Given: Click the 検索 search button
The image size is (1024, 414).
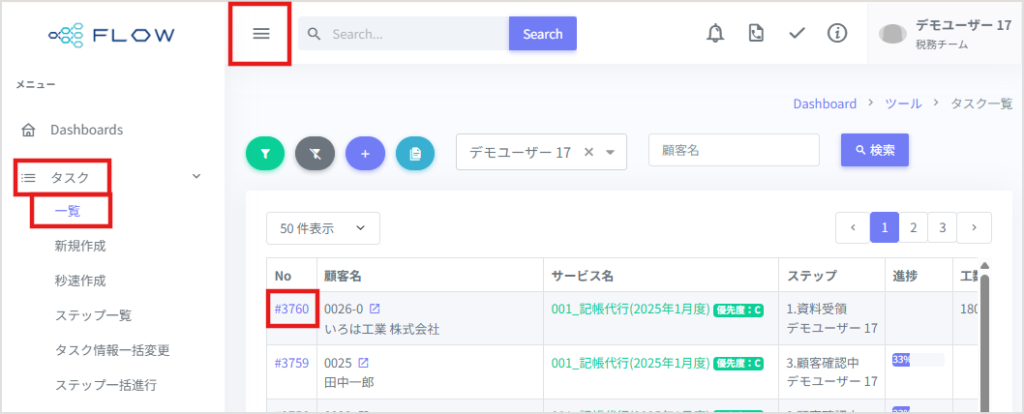Looking at the screenshot, I should pyautogui.click(x=874, y=150).
